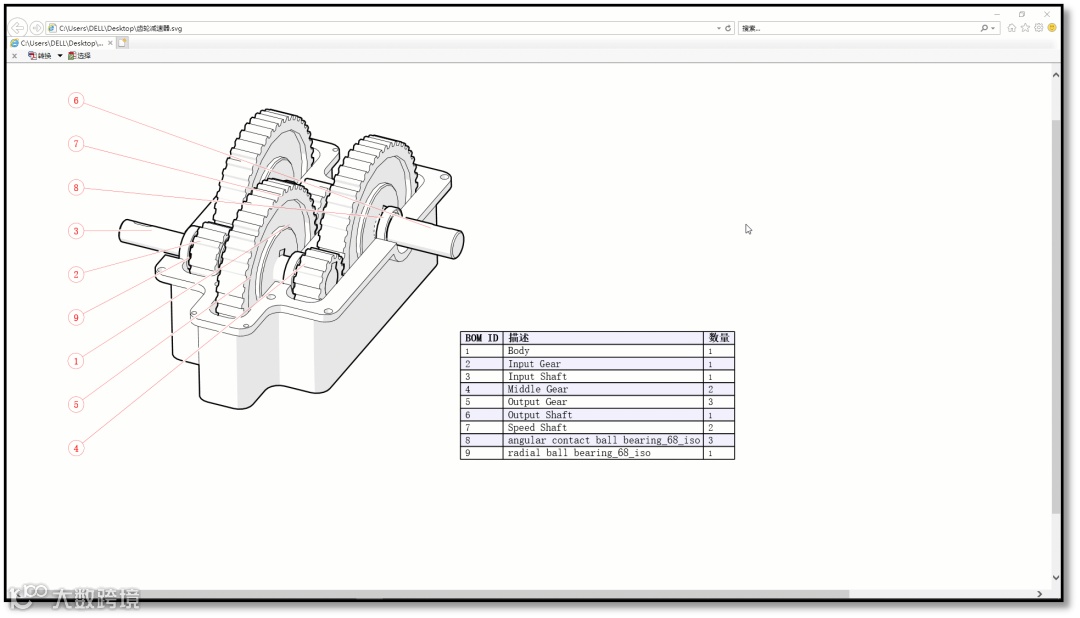The height and width of the screenshot is (618, 1080).
Task: Close the toolbar with the x button
Action: (14, 56)
